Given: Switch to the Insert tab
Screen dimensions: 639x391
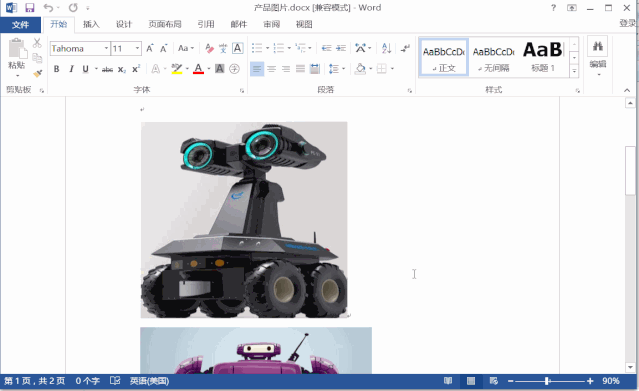Looking at the screenshot, I should point(91,24).
